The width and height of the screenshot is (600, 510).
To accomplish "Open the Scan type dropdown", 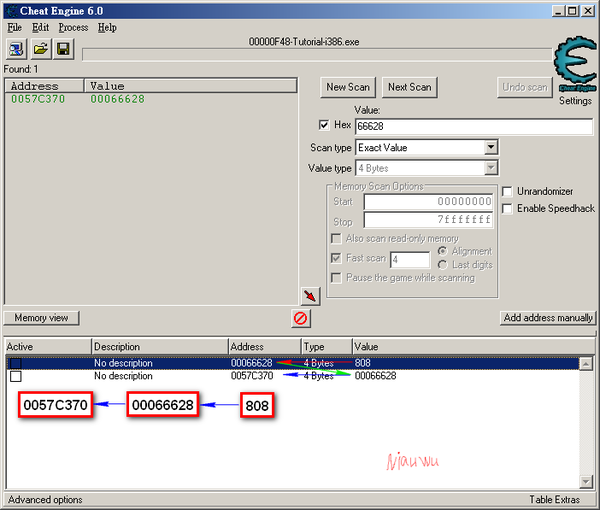I will pyautogui.click(x=491, y=147).
